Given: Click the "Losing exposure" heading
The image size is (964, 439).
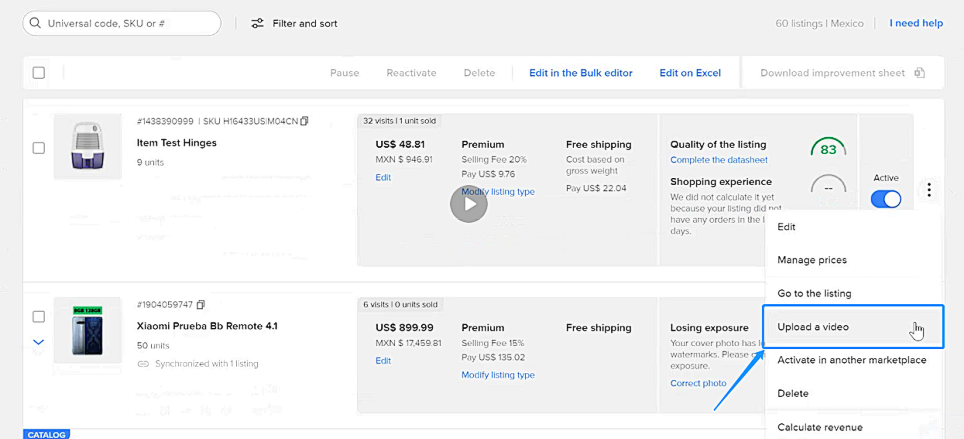Looking at the screenshot, I should point(709,328).
